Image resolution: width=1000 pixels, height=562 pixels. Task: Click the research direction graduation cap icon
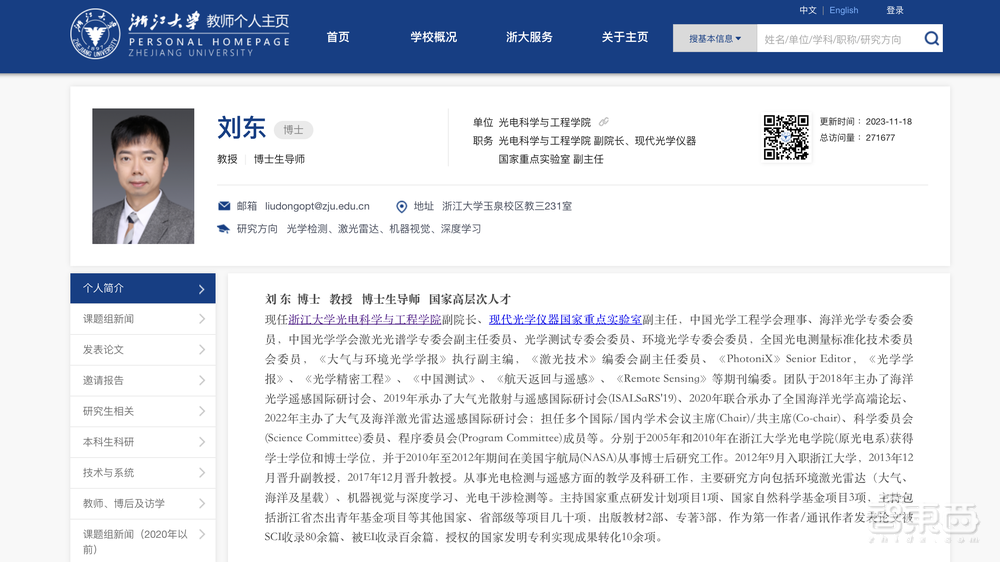coord(224,229)
